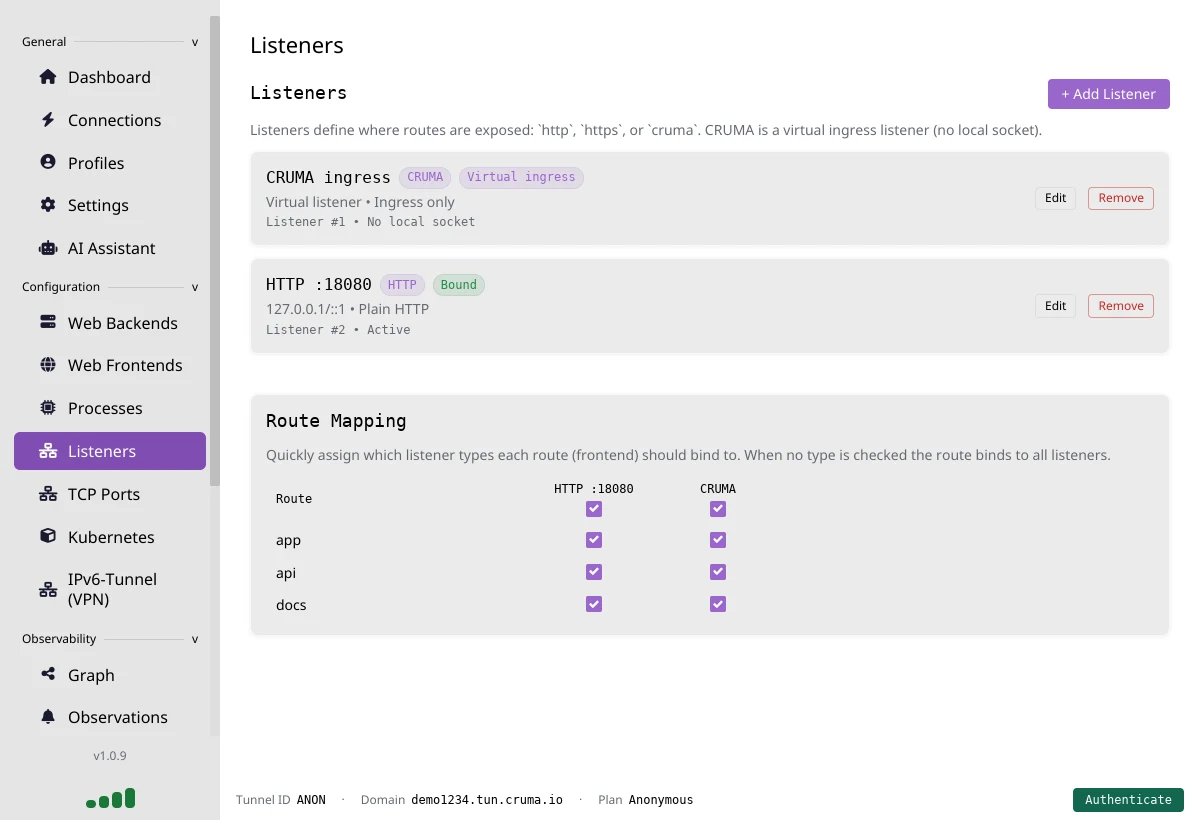This screenshot has width=1200, height=820.
Task: Uncheck HTTP :18080 for the api route
Action: pos(594,572)
